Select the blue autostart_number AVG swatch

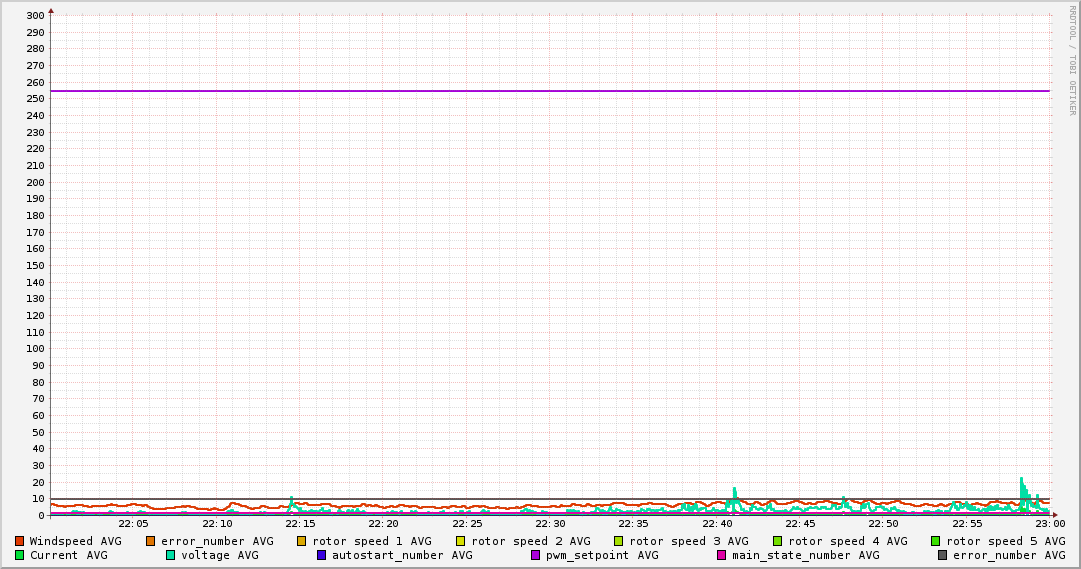321,555
